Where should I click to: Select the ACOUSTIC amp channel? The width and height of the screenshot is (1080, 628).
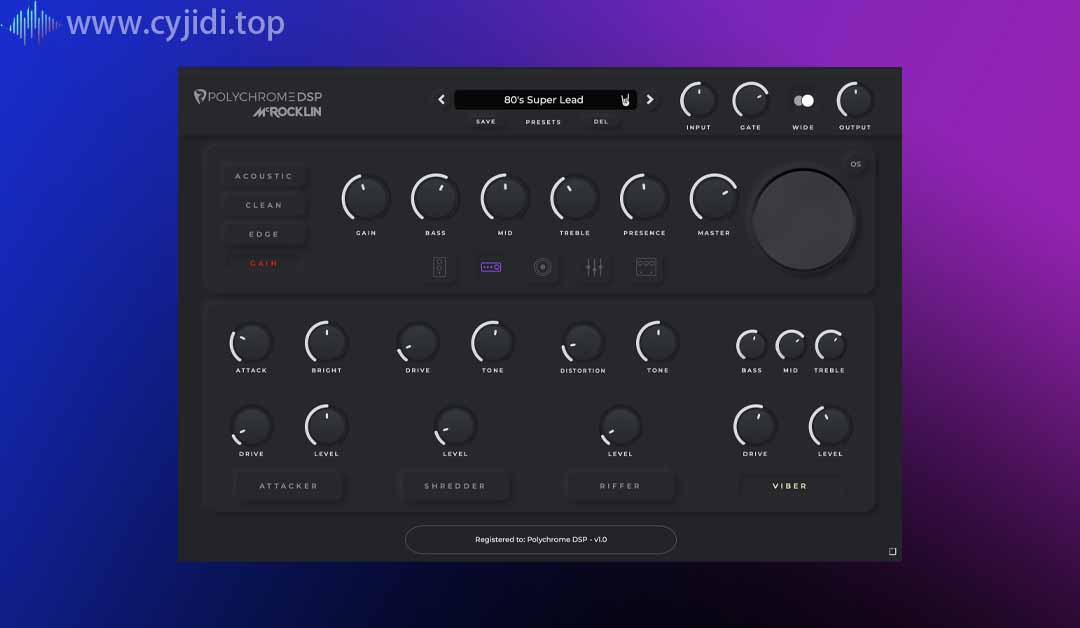tap(264, 176)
